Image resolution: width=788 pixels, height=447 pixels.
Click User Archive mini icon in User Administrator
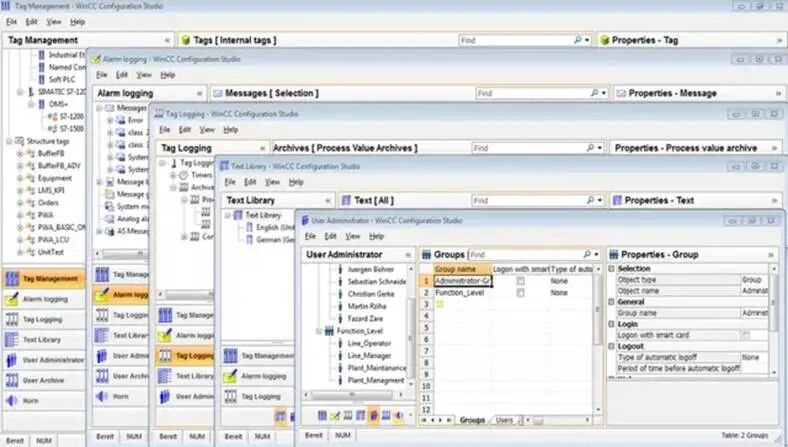point(386,415)
